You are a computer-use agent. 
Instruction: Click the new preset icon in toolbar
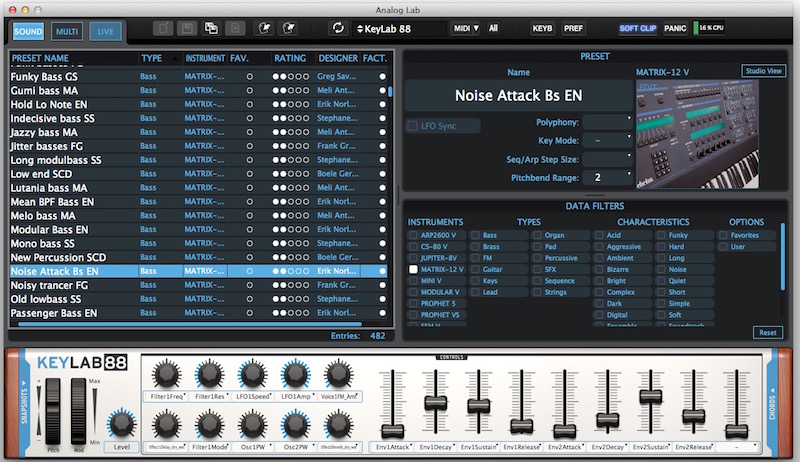[163, 29]
